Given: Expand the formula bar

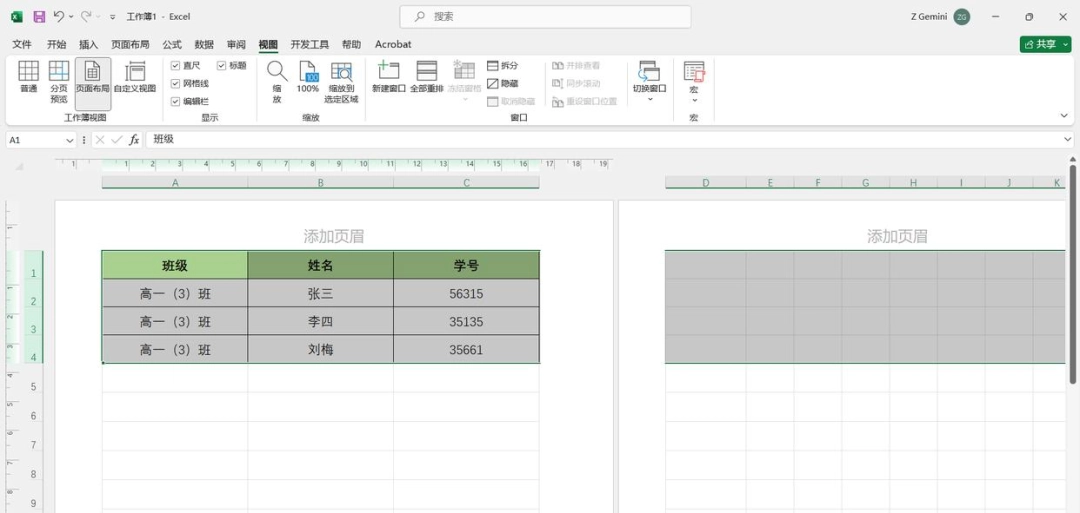Looking at the screenshot, I should pos(1067,140).
